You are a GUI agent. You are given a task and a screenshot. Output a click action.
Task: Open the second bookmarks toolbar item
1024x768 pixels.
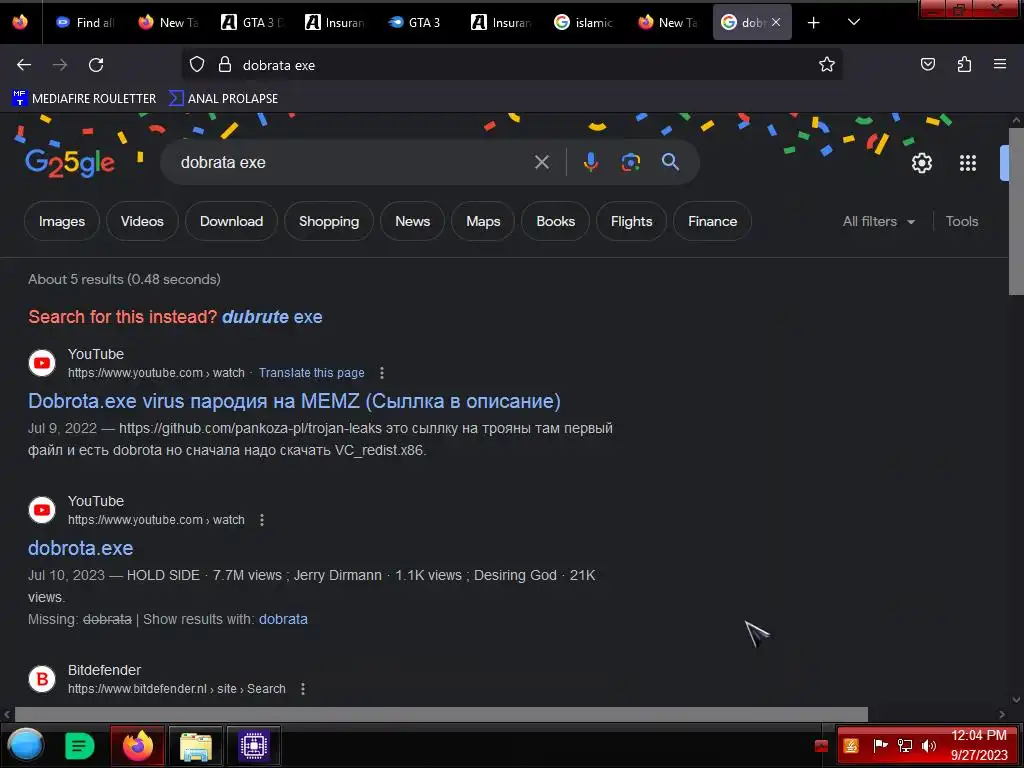pos(223,99)
